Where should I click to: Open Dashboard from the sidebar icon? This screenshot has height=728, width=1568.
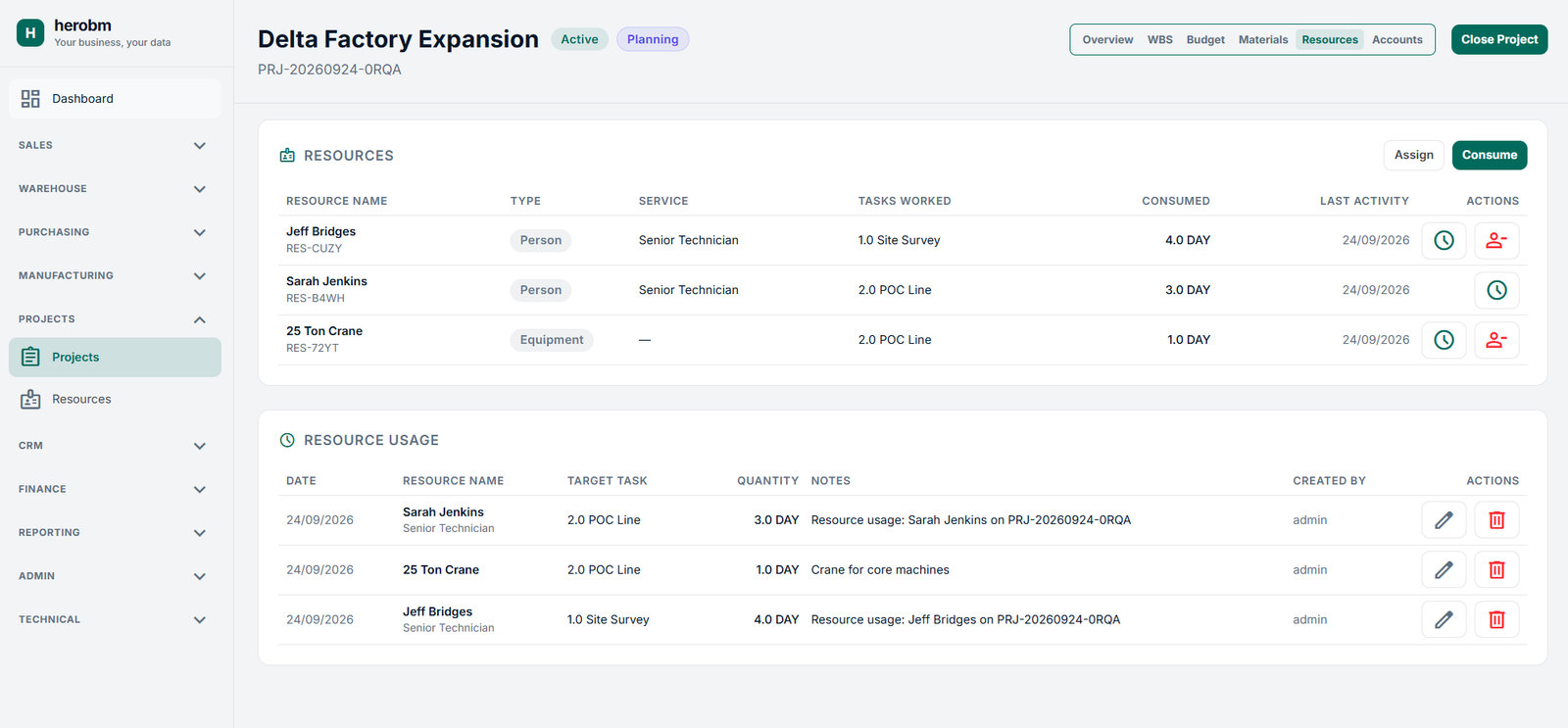coord(30,99)
